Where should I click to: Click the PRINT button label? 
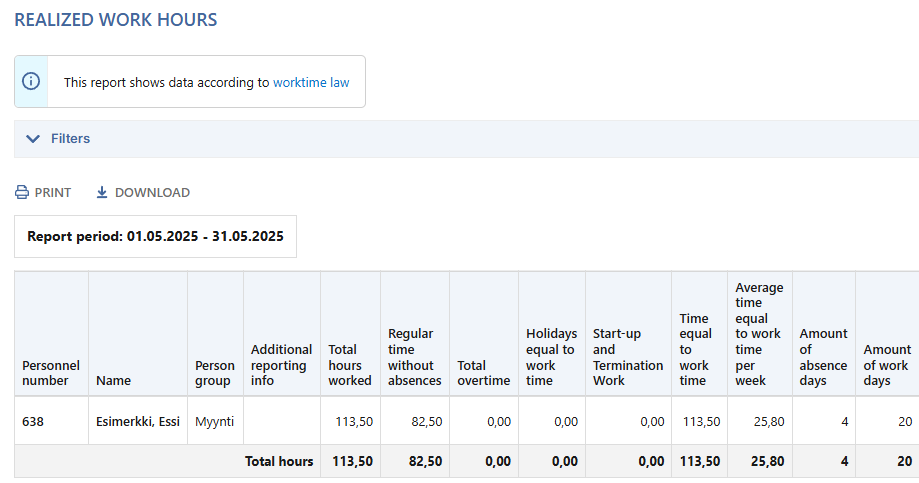pos(53,192)
